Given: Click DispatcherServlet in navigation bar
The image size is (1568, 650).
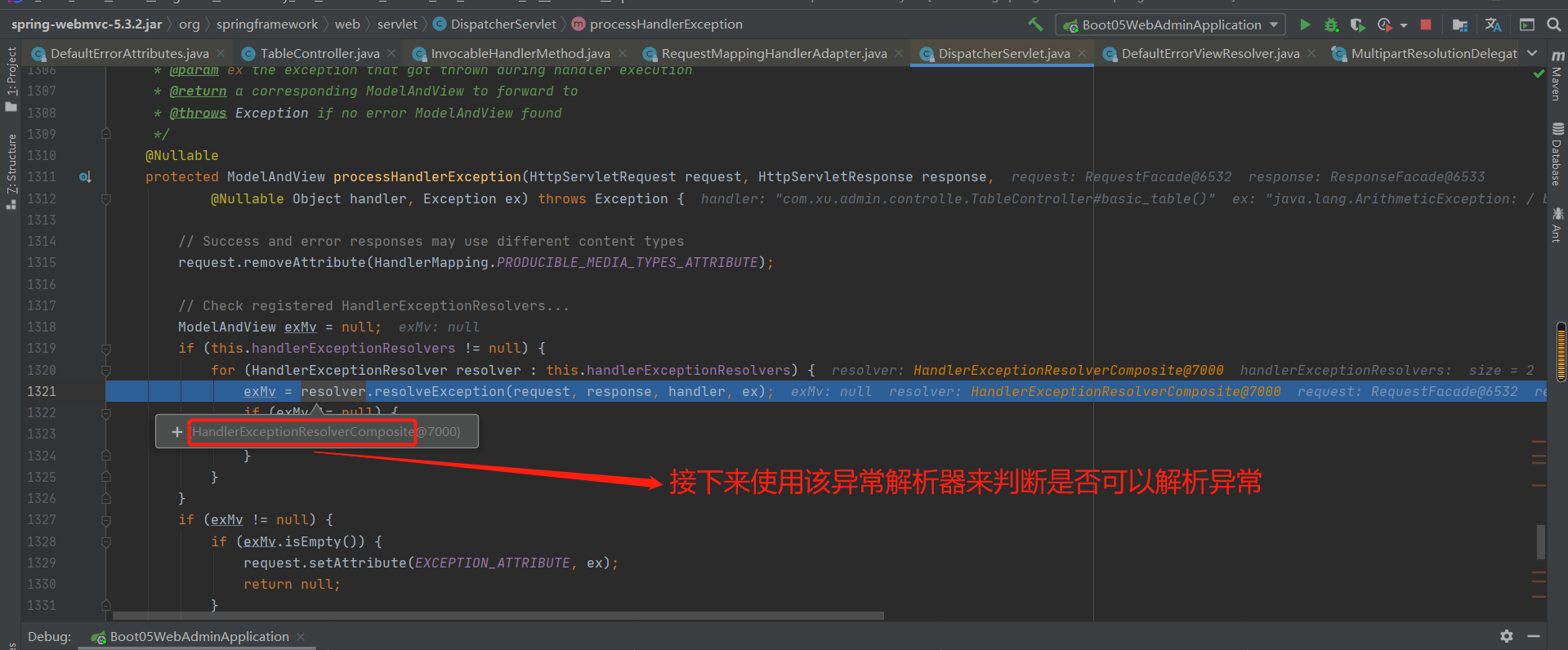Looking at the screenshot, I should pyautogui.click(x=494, y=24).
